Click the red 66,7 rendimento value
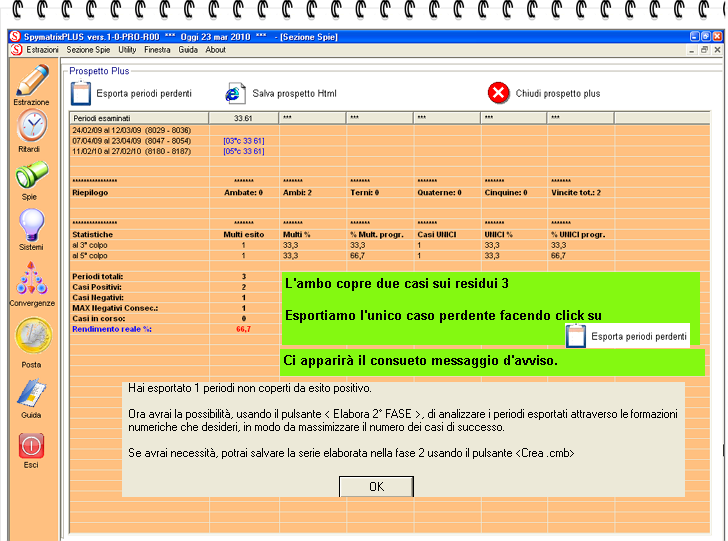The height and width of the screenshot is (541, 728). click(243, 329)
